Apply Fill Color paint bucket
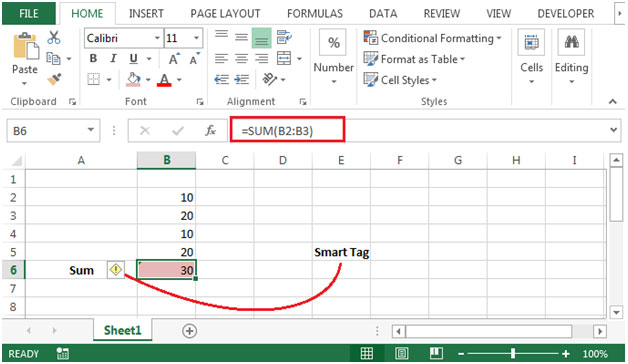This screenshot has height=364, width=628. point(133,79)
